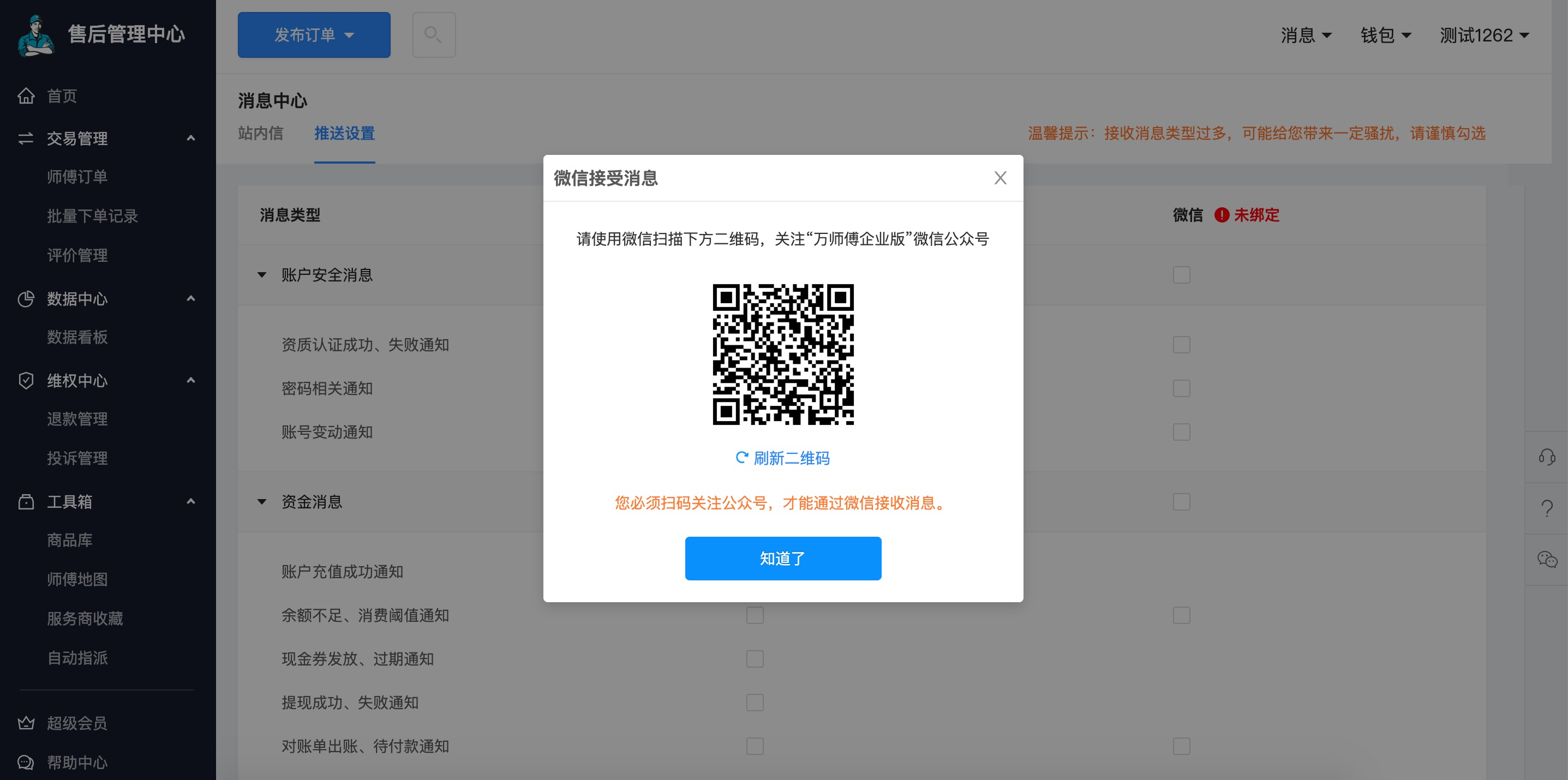Click the 温馨提示 warning text

click(1256, 133)
